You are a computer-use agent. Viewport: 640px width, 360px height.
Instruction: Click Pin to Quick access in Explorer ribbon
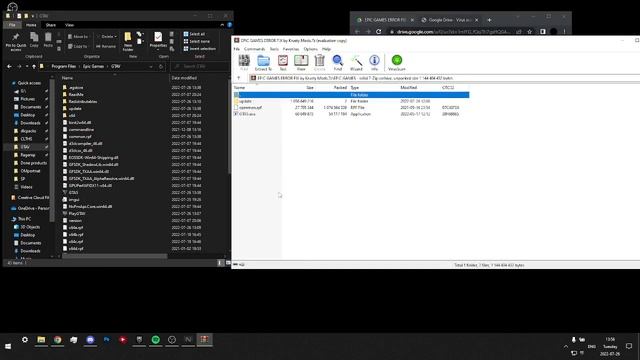16,42
